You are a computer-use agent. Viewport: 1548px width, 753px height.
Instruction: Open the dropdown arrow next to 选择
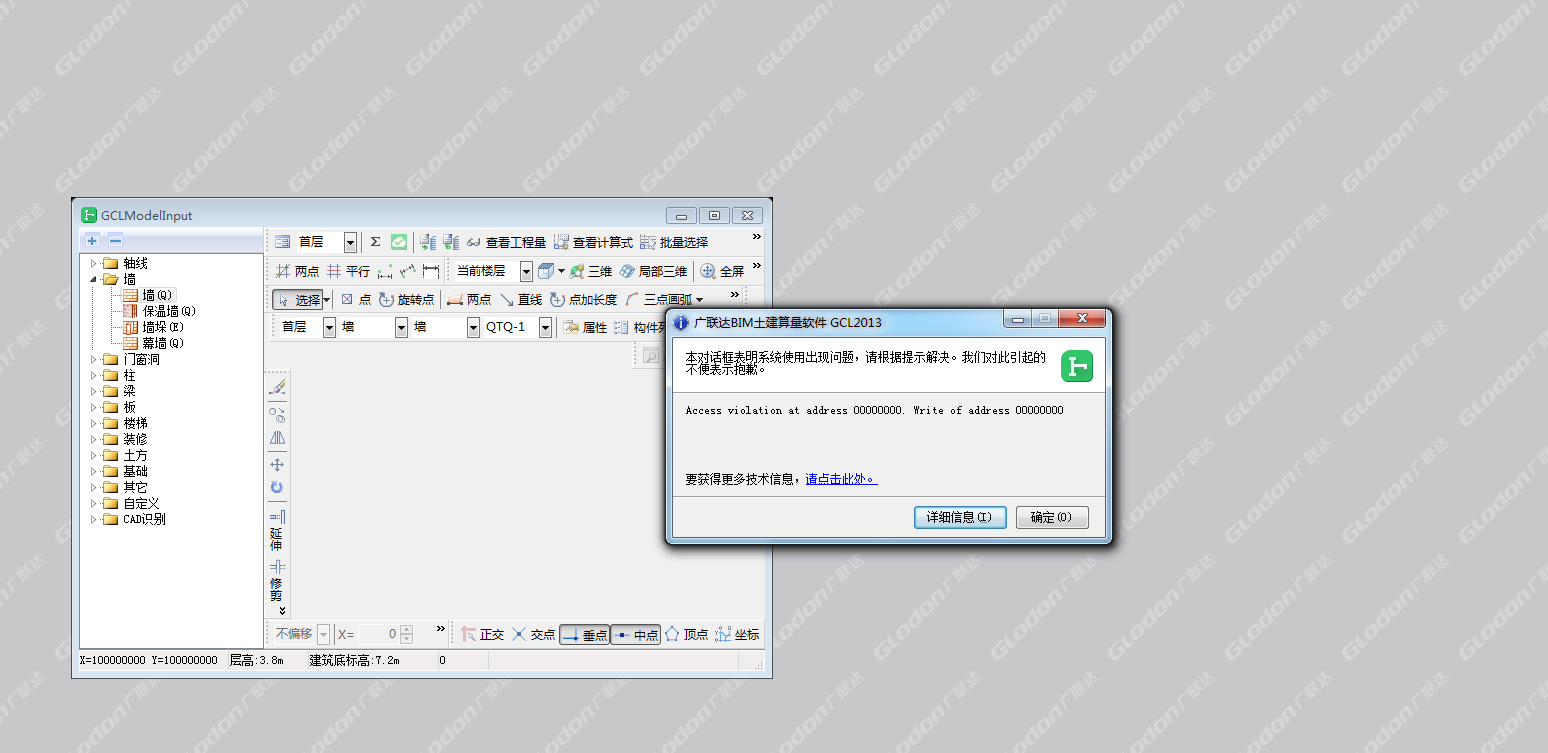[x=326, y=300]
